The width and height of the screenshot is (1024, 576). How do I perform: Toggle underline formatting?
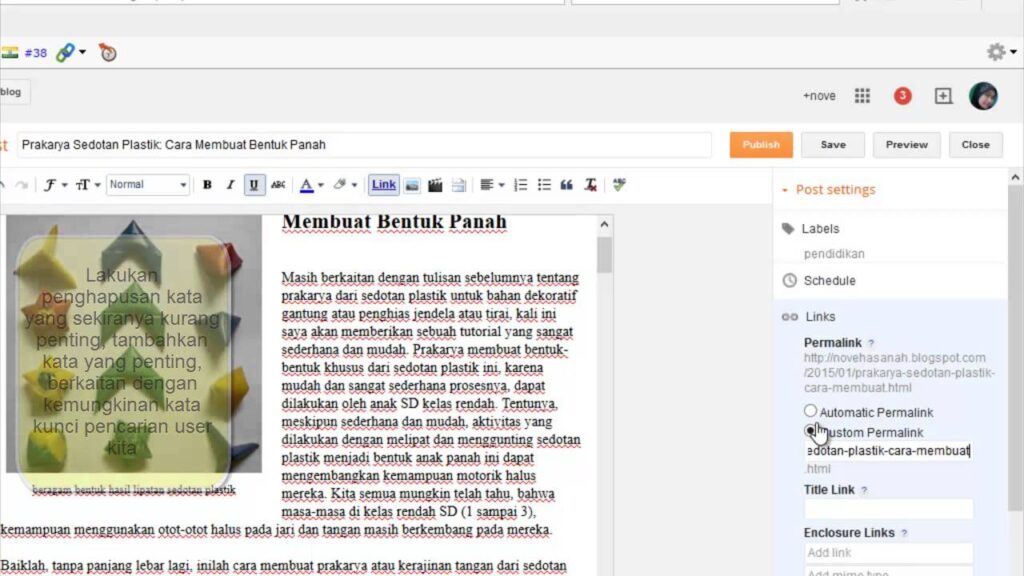click(254, 185)
